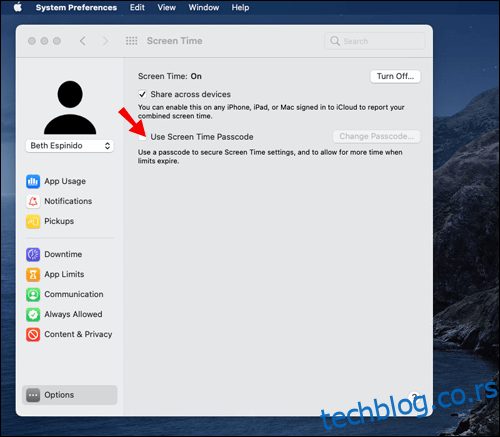The height and width of the screenshot is (437, 500).
Task: Open the Window menu in menu bar
Action: coord(204,7)
